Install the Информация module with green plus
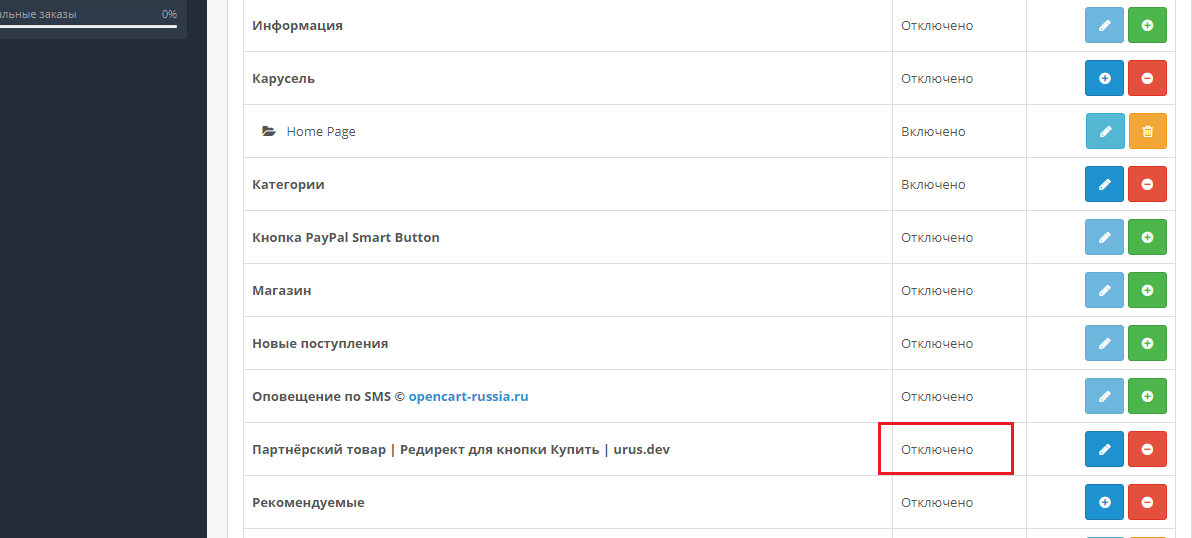The height and width of the screenshot is (538, 1192). coord(1147,25)
